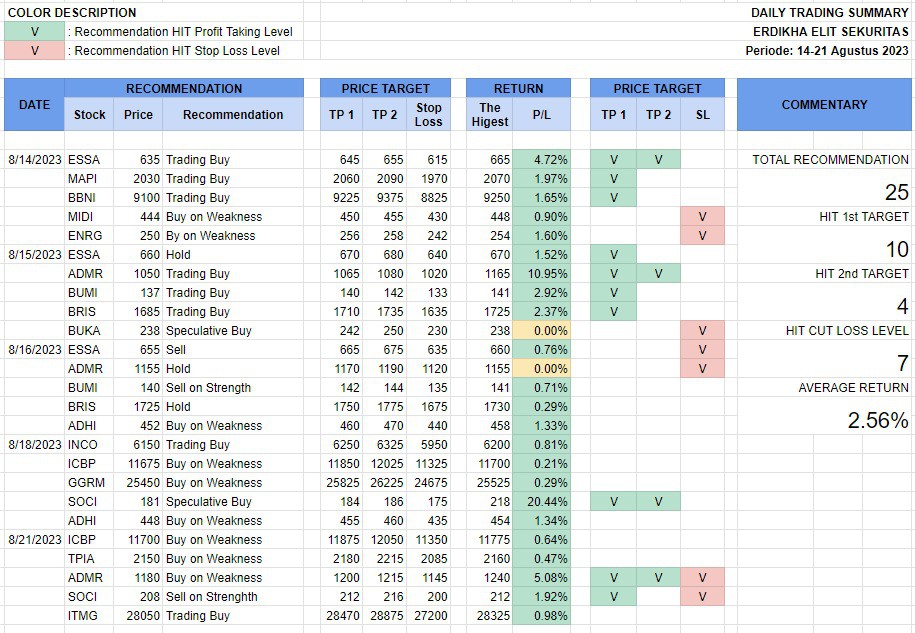Click the average return value 2.56%
915x633 pixels.
[x=877, y=421]
